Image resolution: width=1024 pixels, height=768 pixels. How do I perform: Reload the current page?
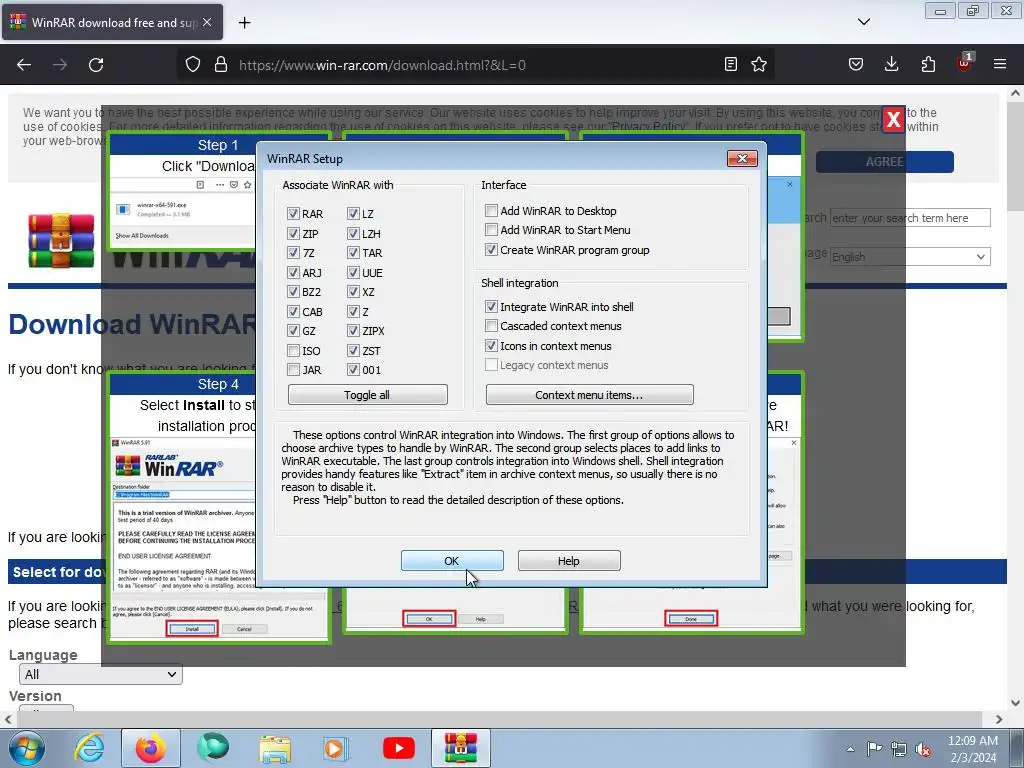(96, 65)
